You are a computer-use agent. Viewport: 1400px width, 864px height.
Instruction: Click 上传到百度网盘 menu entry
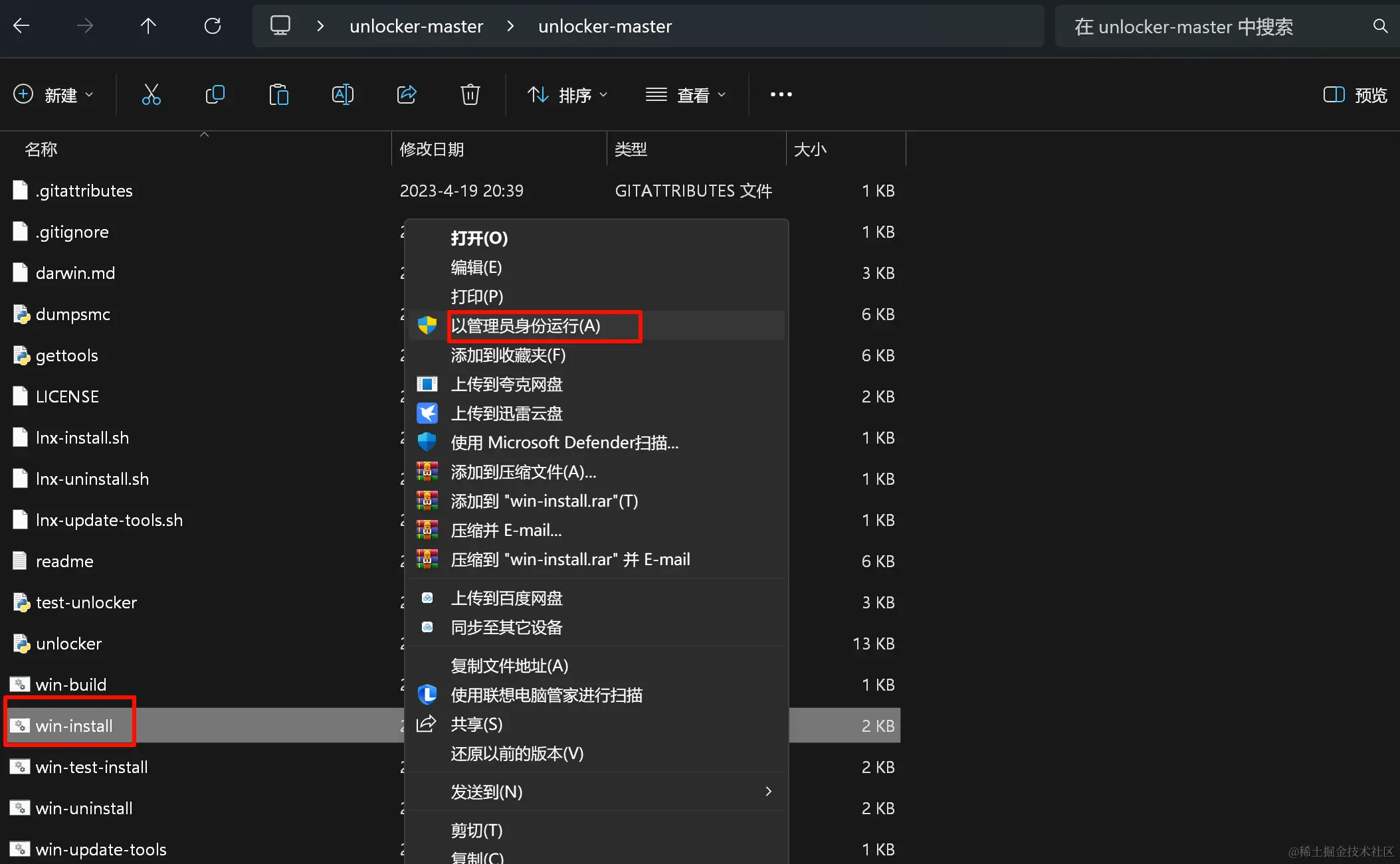(x=506, y=598)
